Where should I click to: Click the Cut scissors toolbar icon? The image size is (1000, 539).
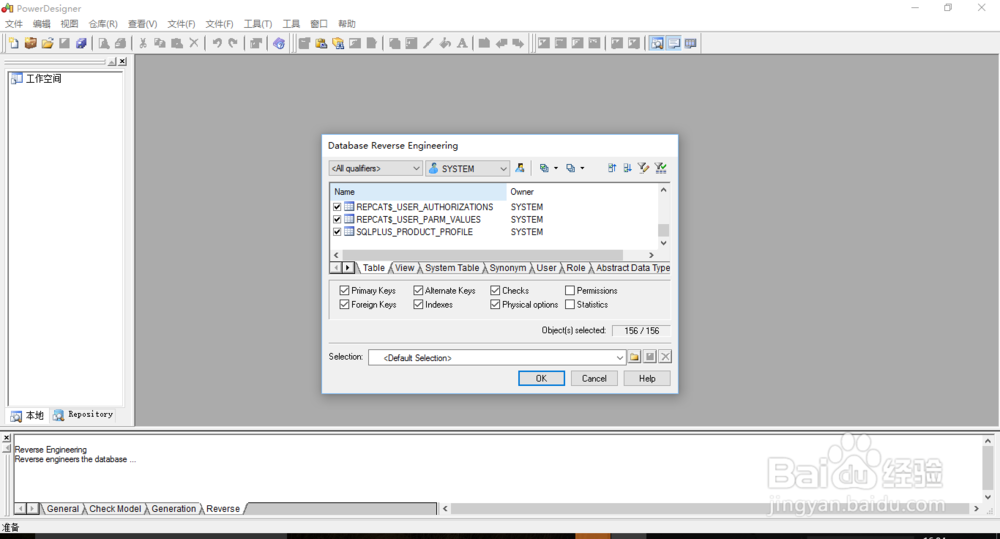pyautogui.click(x=143, y=43)
